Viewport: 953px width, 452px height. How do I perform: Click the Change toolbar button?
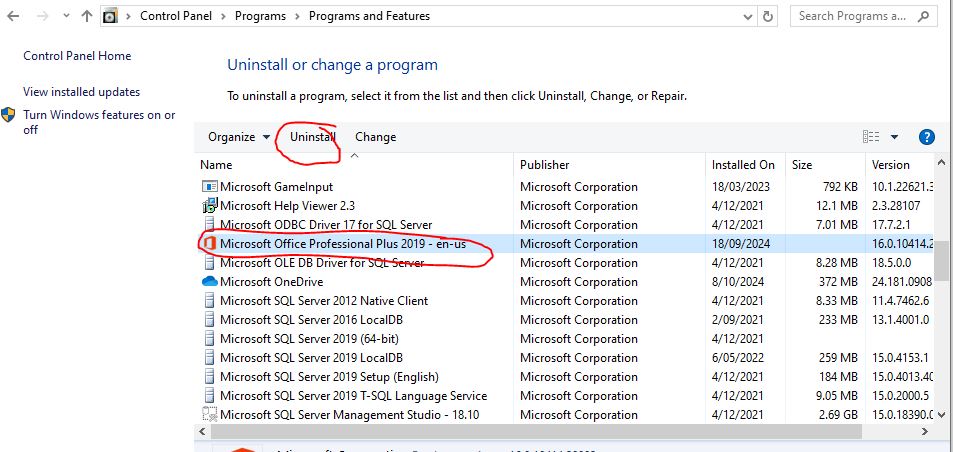(376, 137)
